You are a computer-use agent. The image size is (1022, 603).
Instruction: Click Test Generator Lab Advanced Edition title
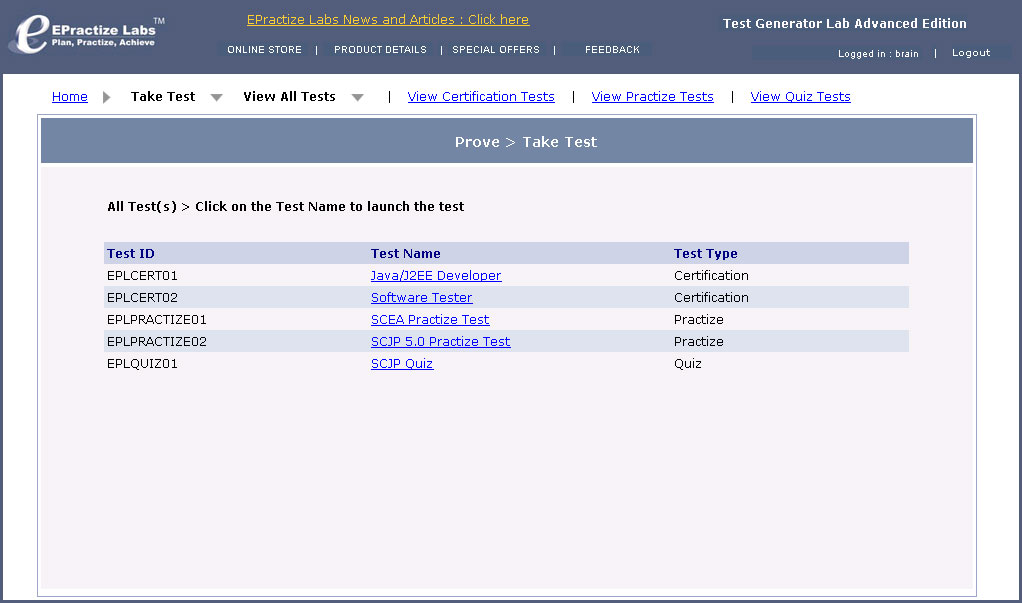tap(845, 23)
